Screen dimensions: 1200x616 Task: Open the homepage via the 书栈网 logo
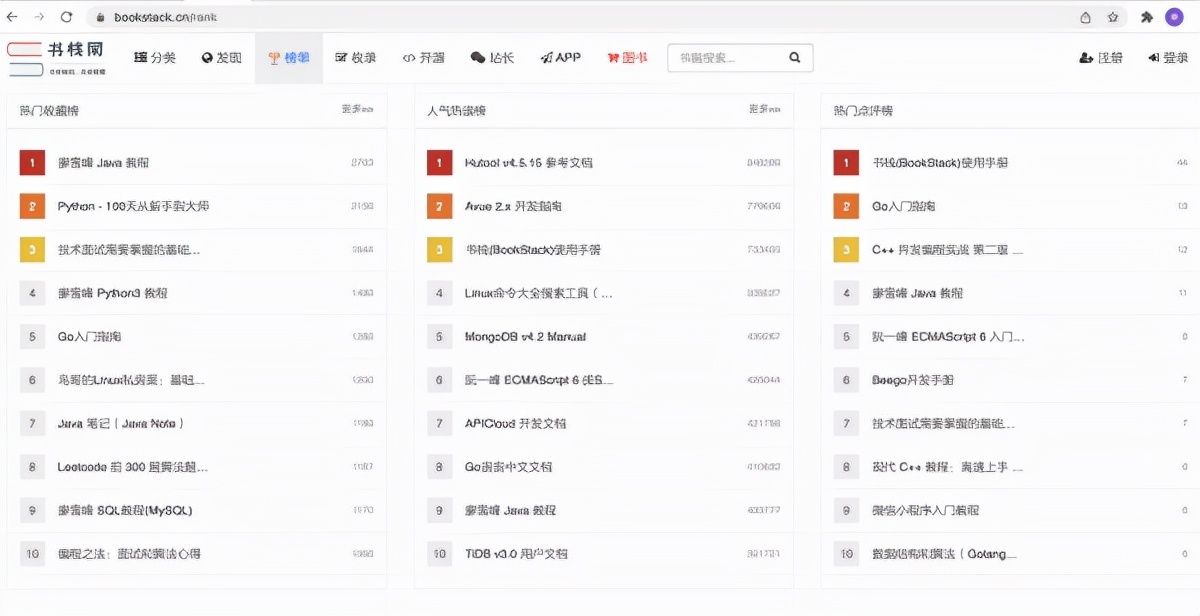point(55,57)
